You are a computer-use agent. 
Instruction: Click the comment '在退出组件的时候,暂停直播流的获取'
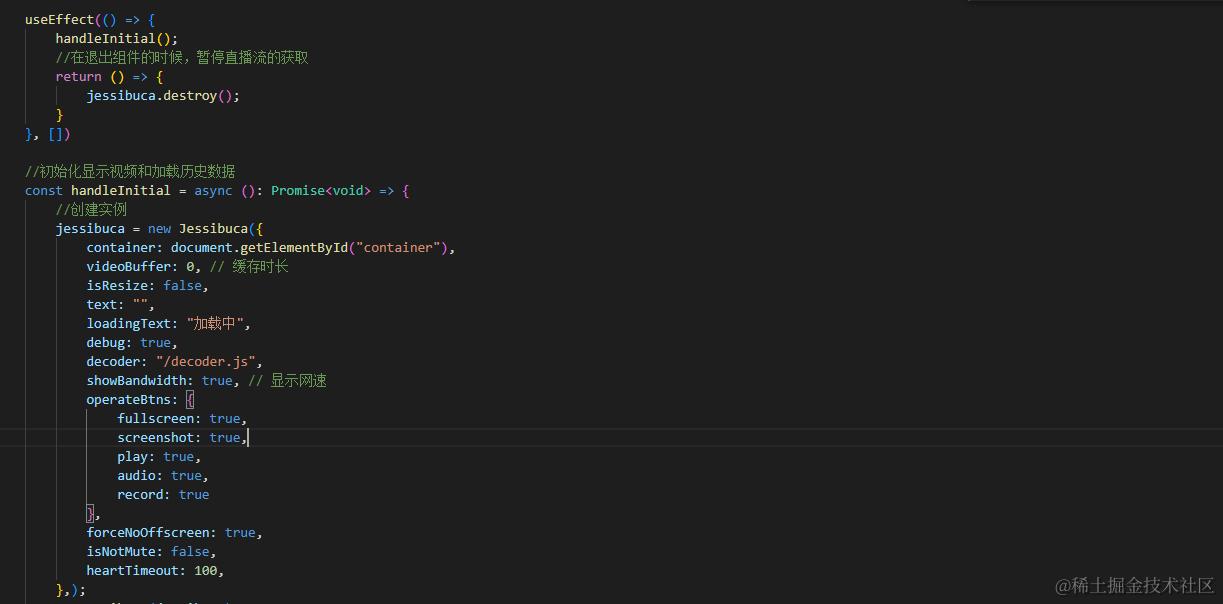[x=182, y=57]
